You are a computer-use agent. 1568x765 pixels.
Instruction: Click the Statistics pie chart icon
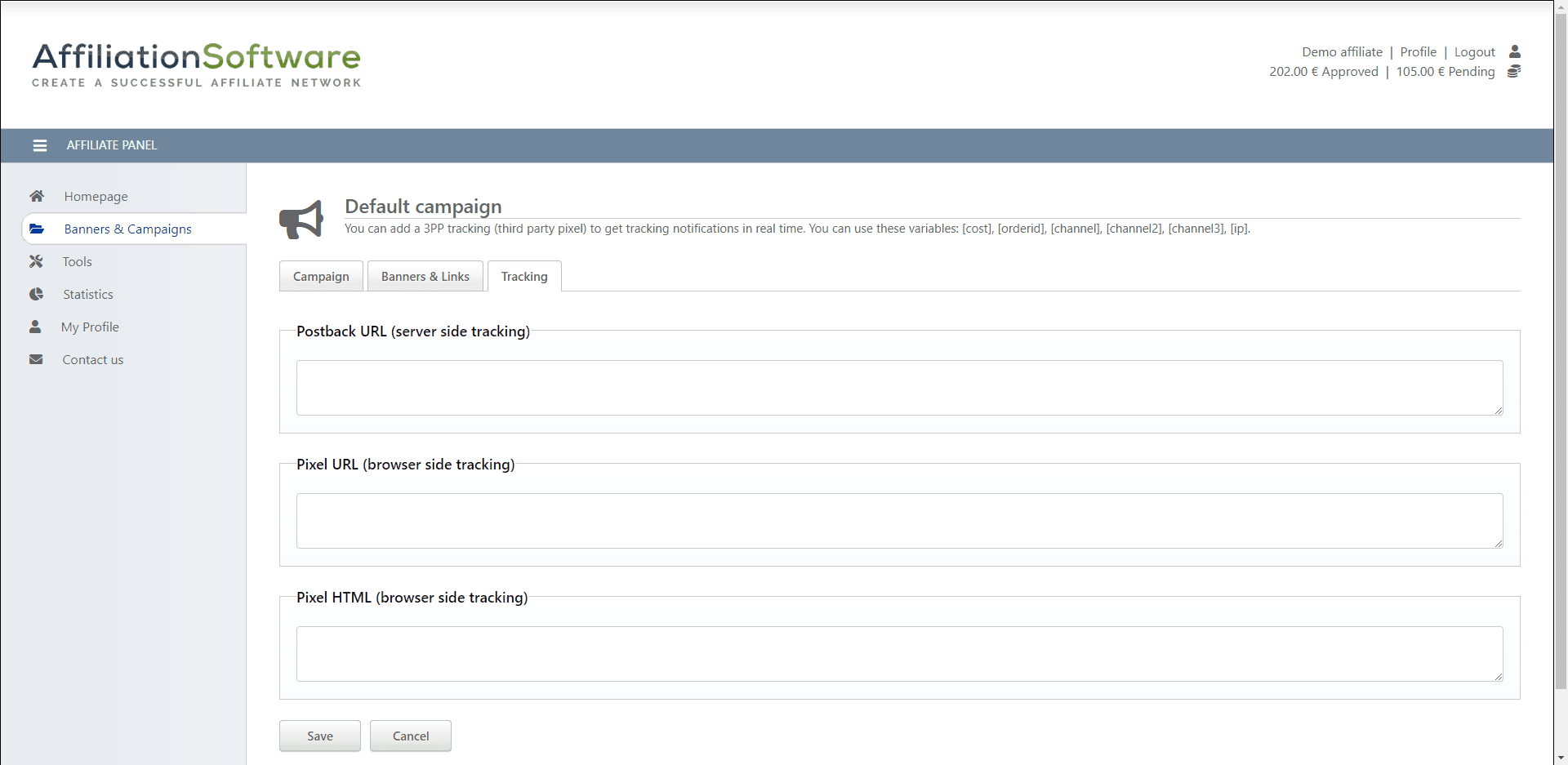tap(36, 294)
